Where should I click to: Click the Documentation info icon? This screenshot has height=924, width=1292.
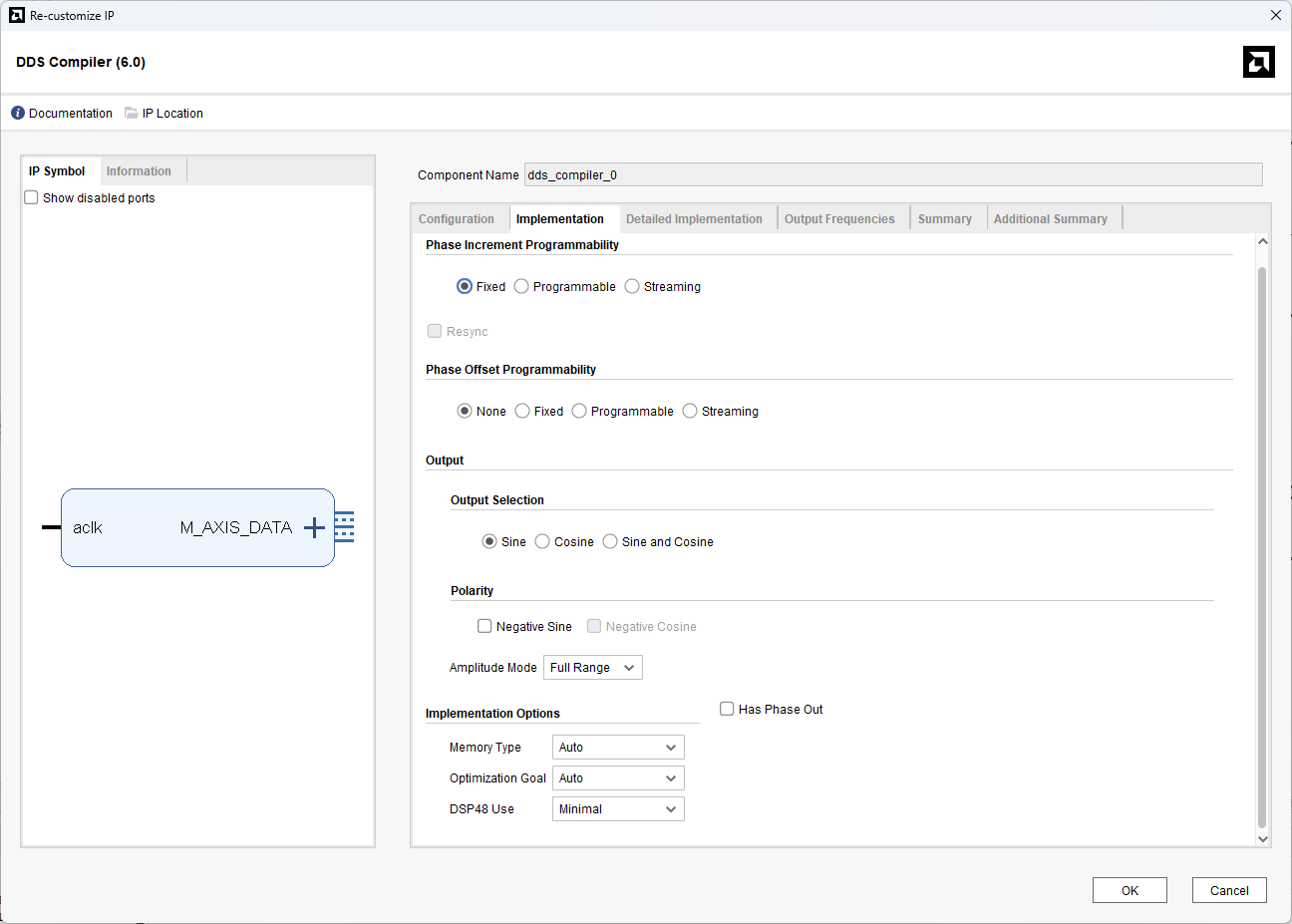[x=18, y=113]
